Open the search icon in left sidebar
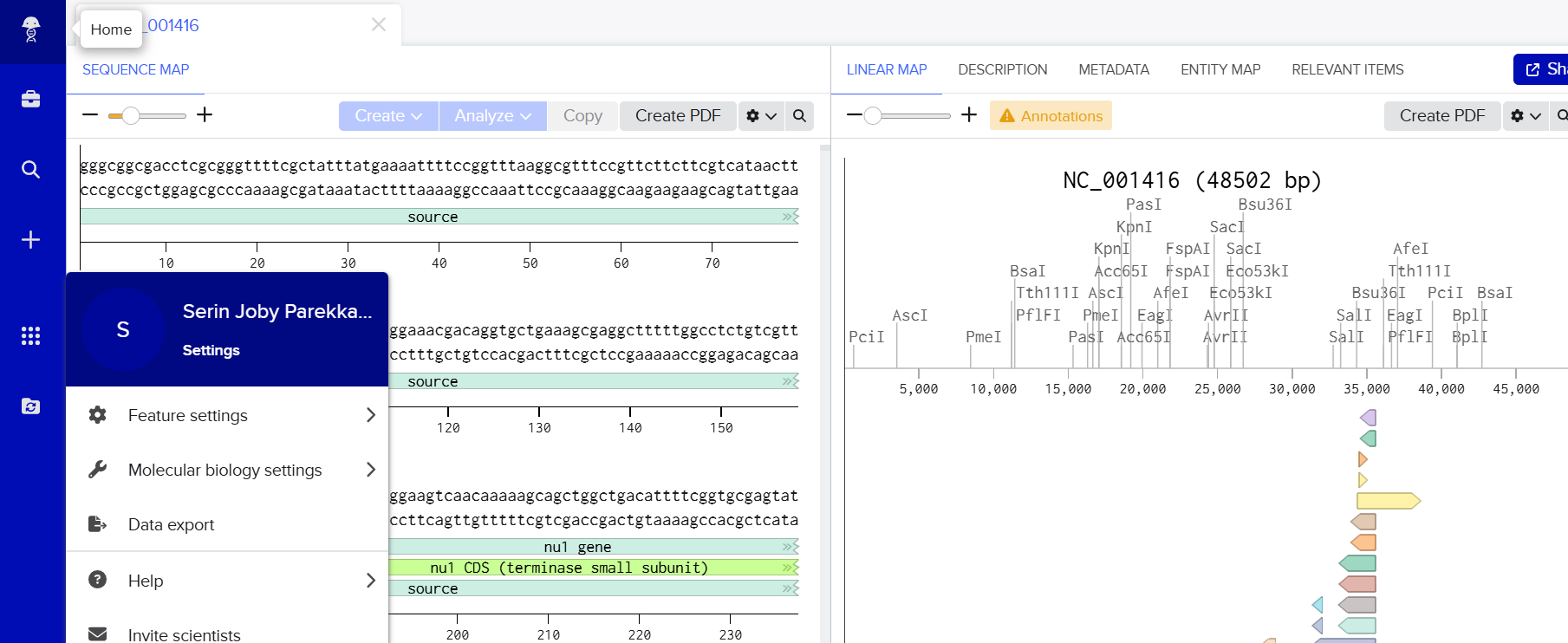Screen dimensions: 1568x643 point(31,169)
